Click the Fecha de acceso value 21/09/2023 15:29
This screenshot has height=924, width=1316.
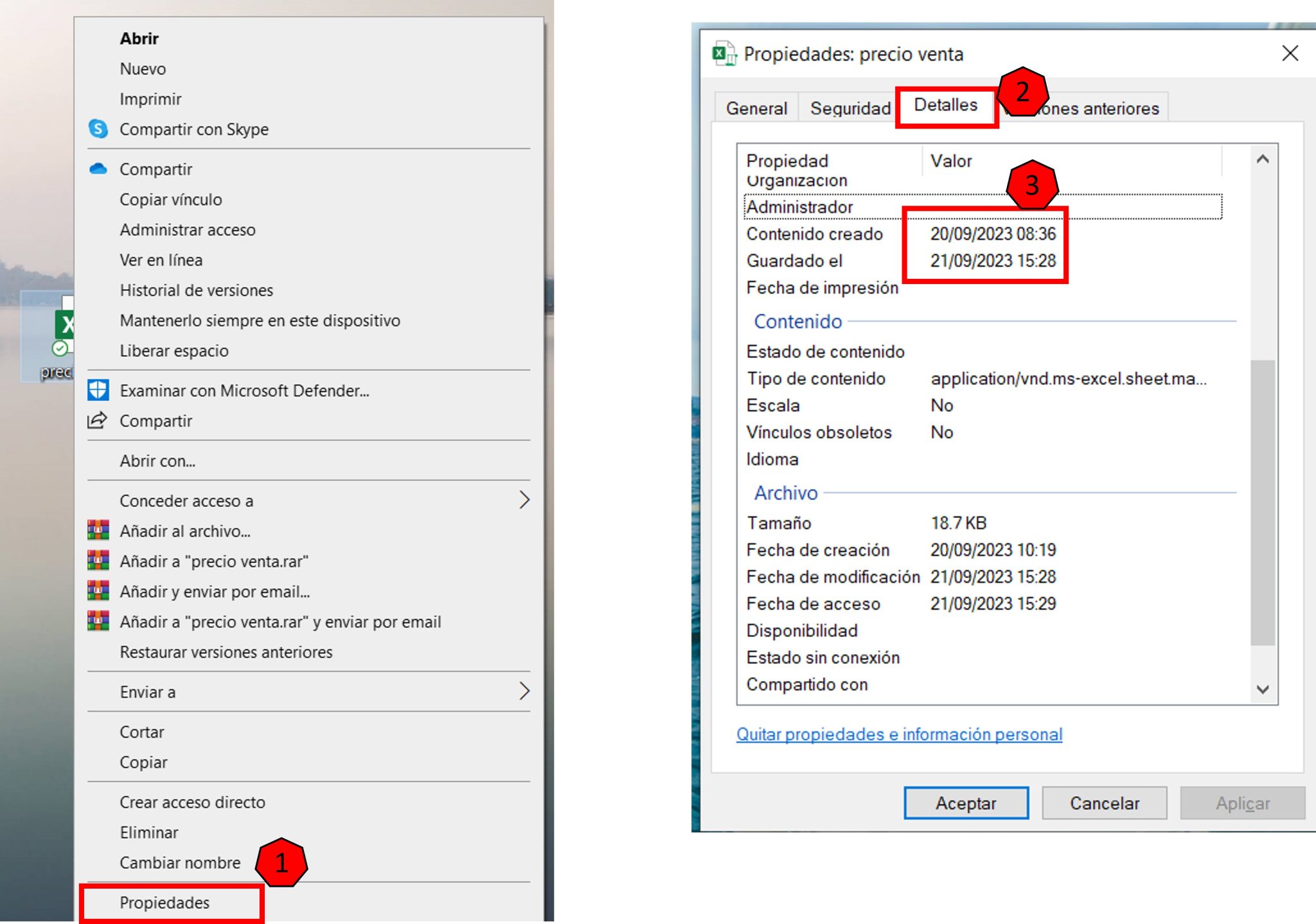click(993, 604)
